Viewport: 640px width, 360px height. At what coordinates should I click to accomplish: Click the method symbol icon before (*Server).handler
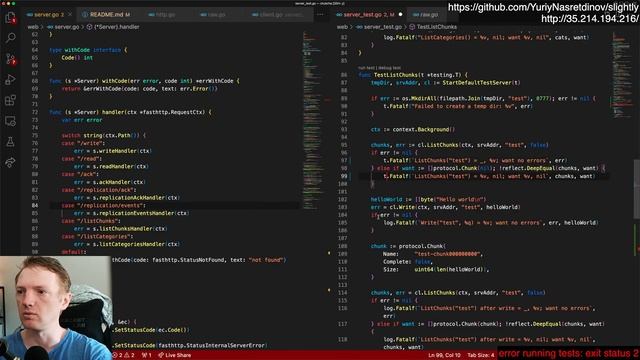[x=89, y=27]
